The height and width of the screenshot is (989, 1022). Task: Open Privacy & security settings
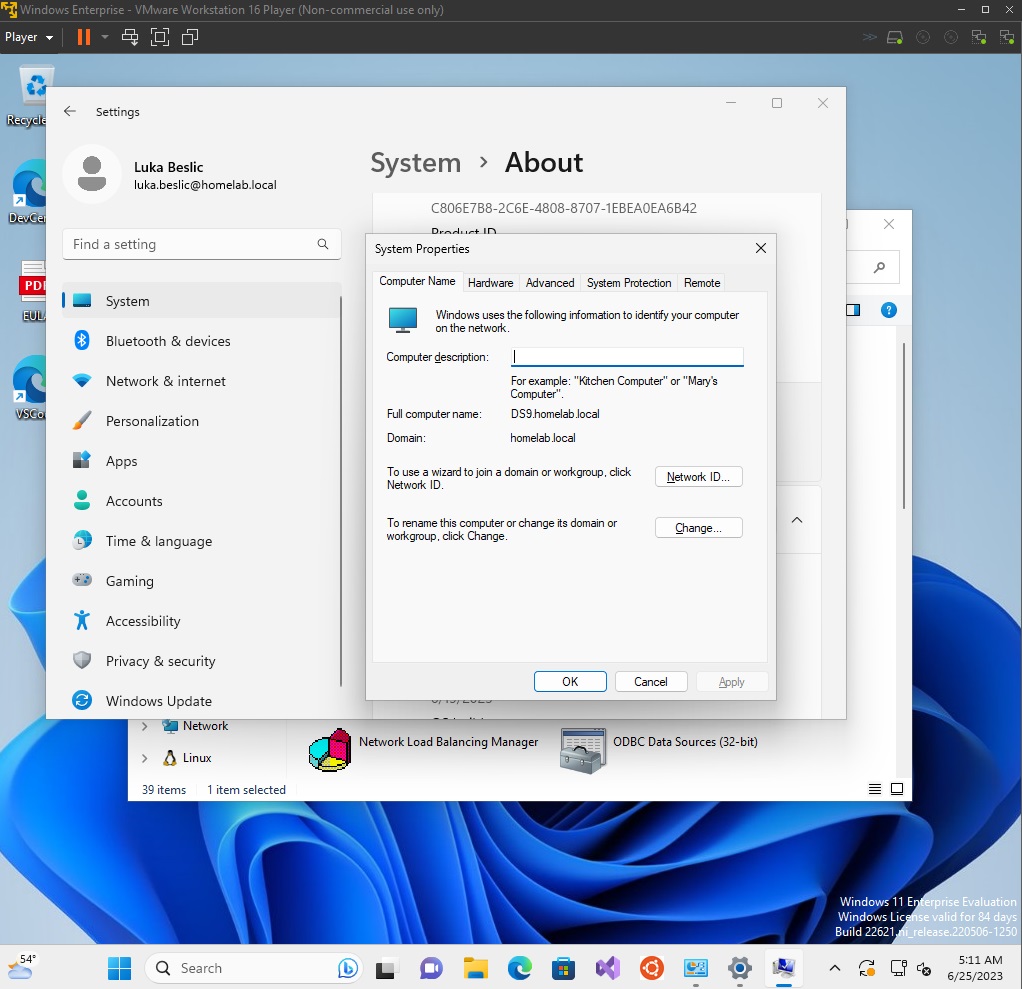(201, 661)
